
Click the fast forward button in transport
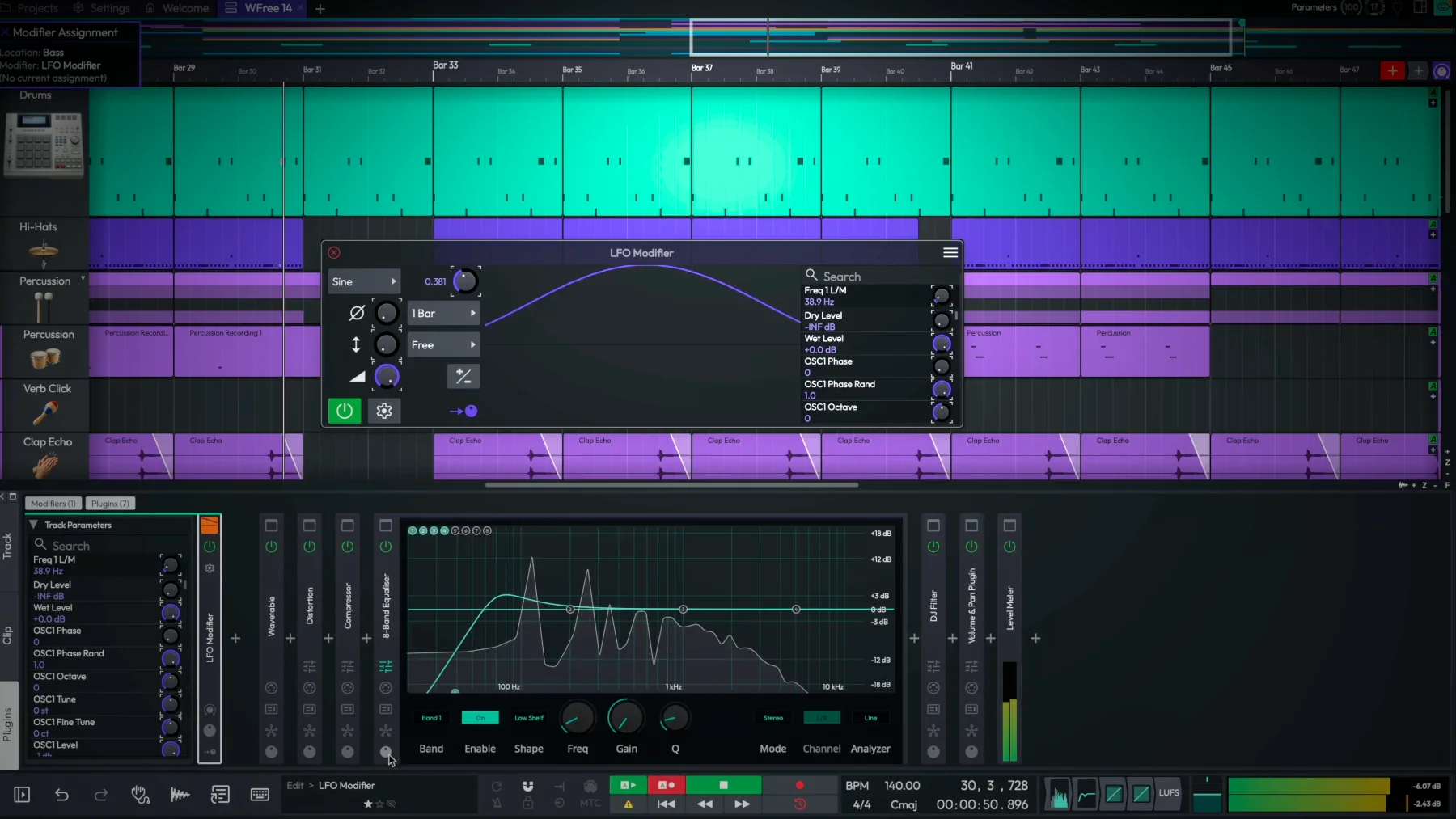[x=742, y=804]
